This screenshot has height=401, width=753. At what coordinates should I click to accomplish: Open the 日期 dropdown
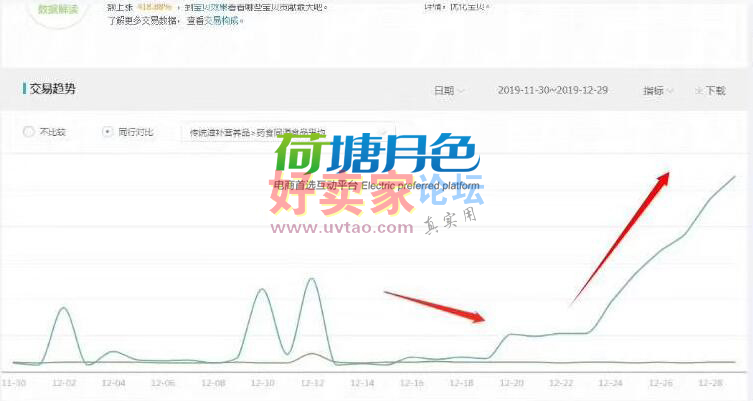pyautogui.click(x=449, y=90)
